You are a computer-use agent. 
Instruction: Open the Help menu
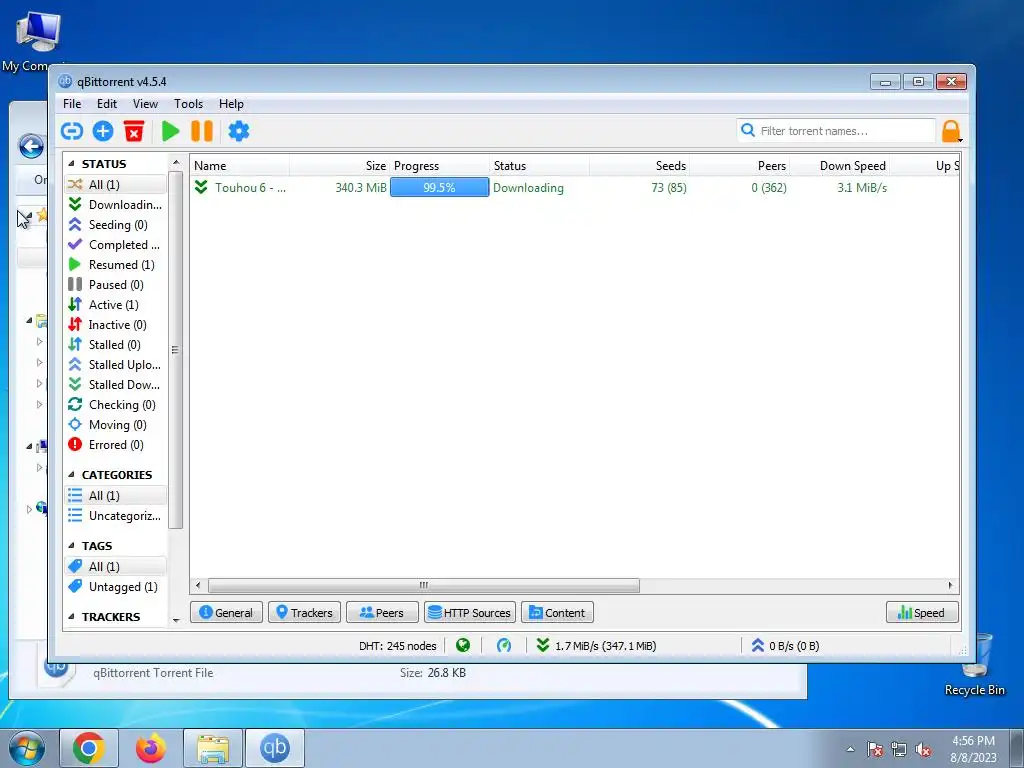[231, 104]
